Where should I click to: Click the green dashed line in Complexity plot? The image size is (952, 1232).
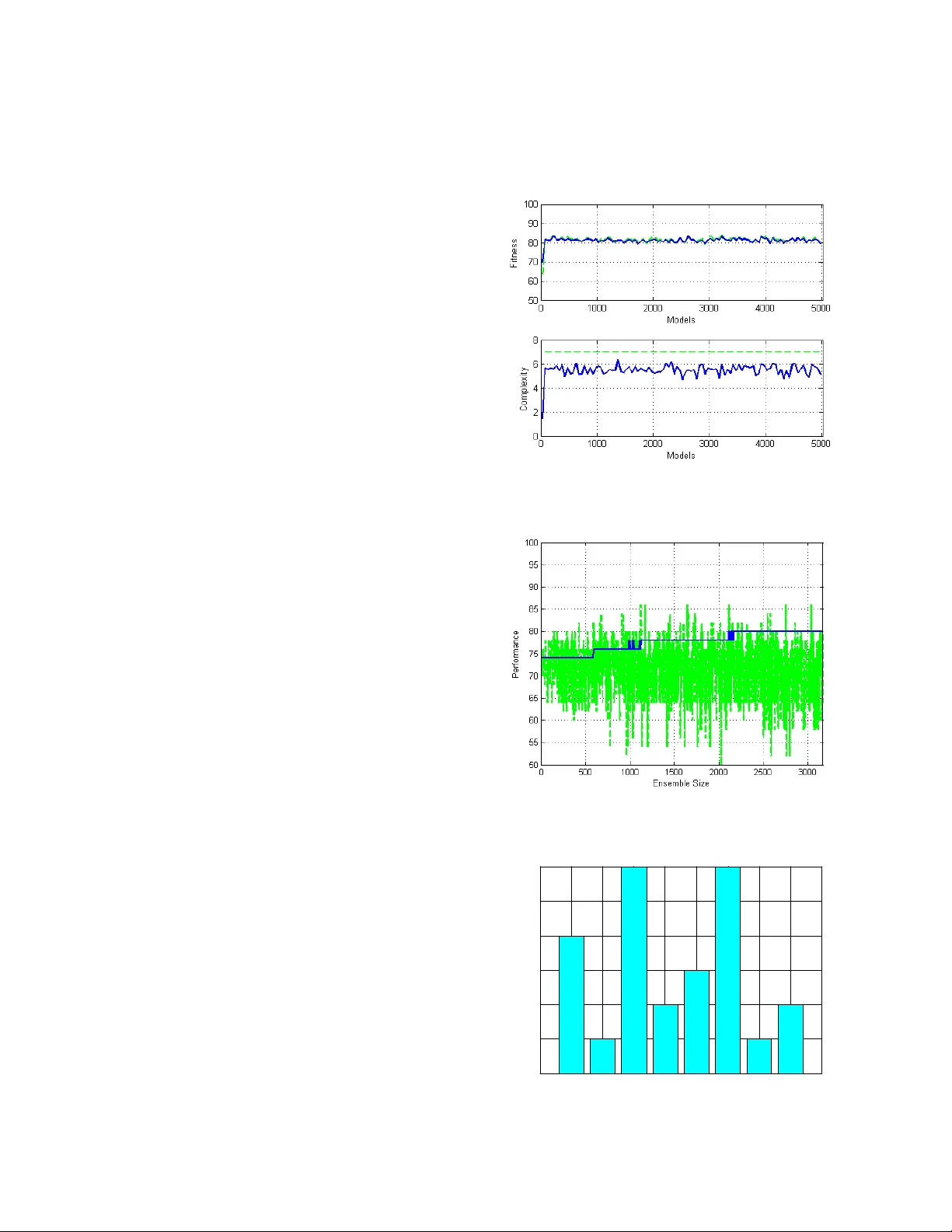click(x=681, y=352)
